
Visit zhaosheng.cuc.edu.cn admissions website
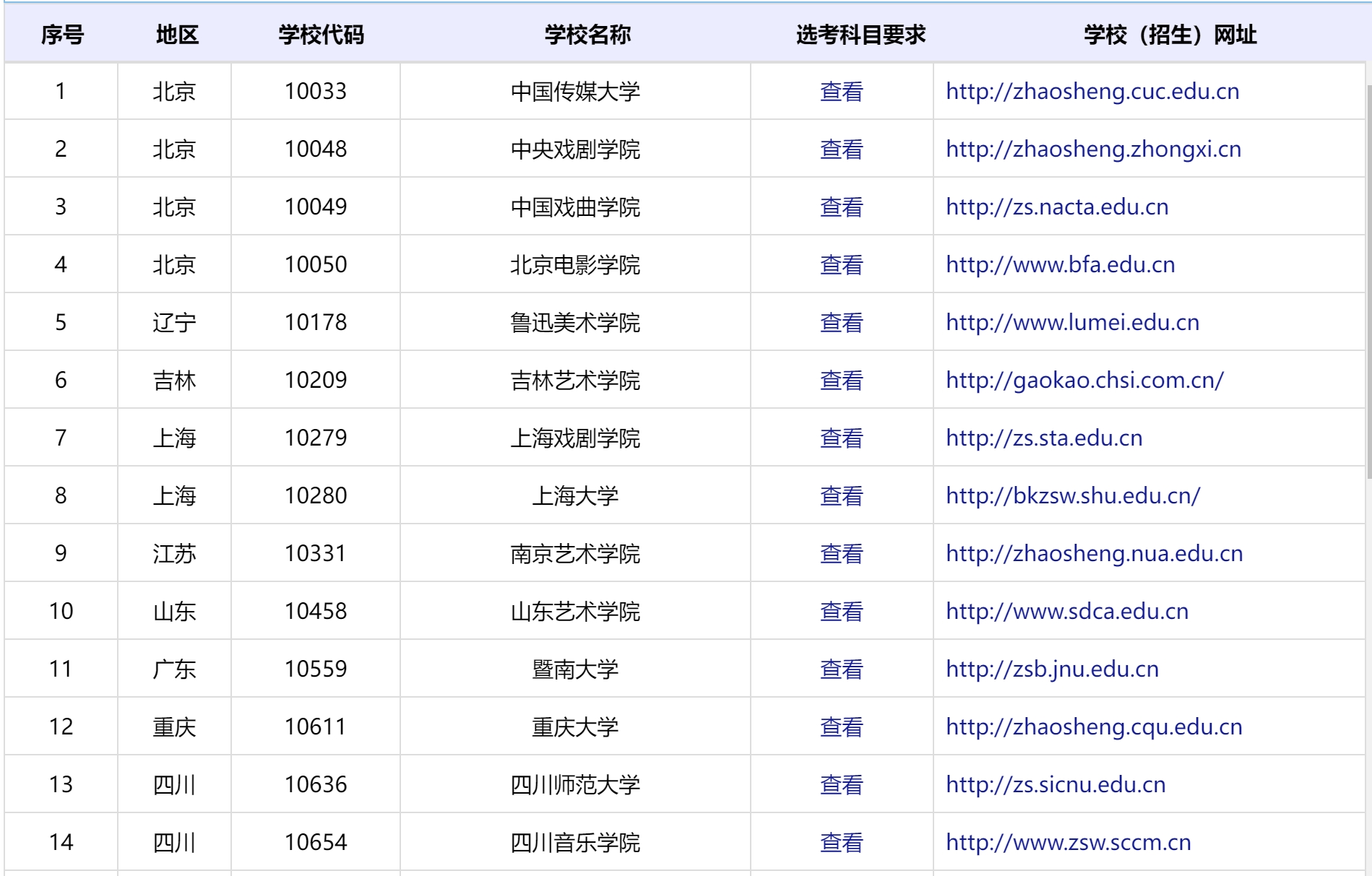pos(1092,92)
